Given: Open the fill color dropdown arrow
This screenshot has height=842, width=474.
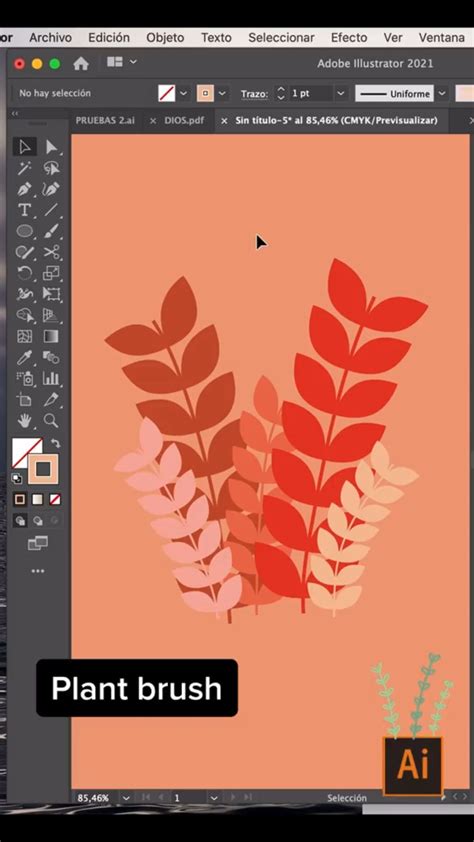Looking at the screenshot, I should click(183, 93).
